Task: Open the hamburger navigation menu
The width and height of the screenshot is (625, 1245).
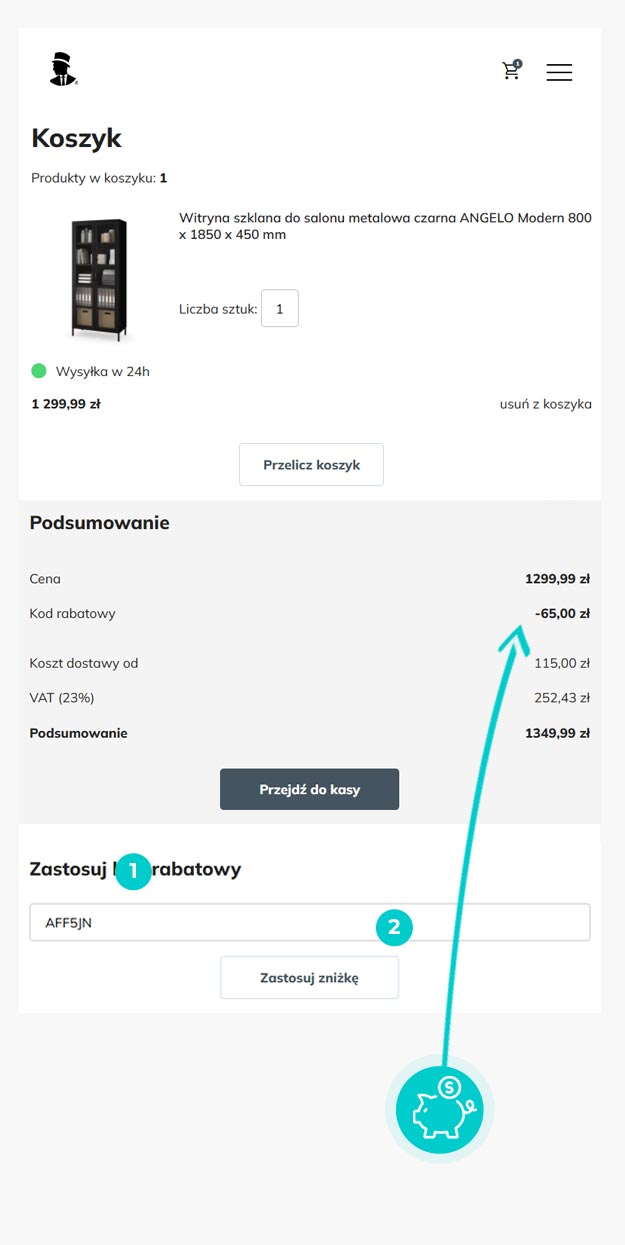Action: (559, 72)
